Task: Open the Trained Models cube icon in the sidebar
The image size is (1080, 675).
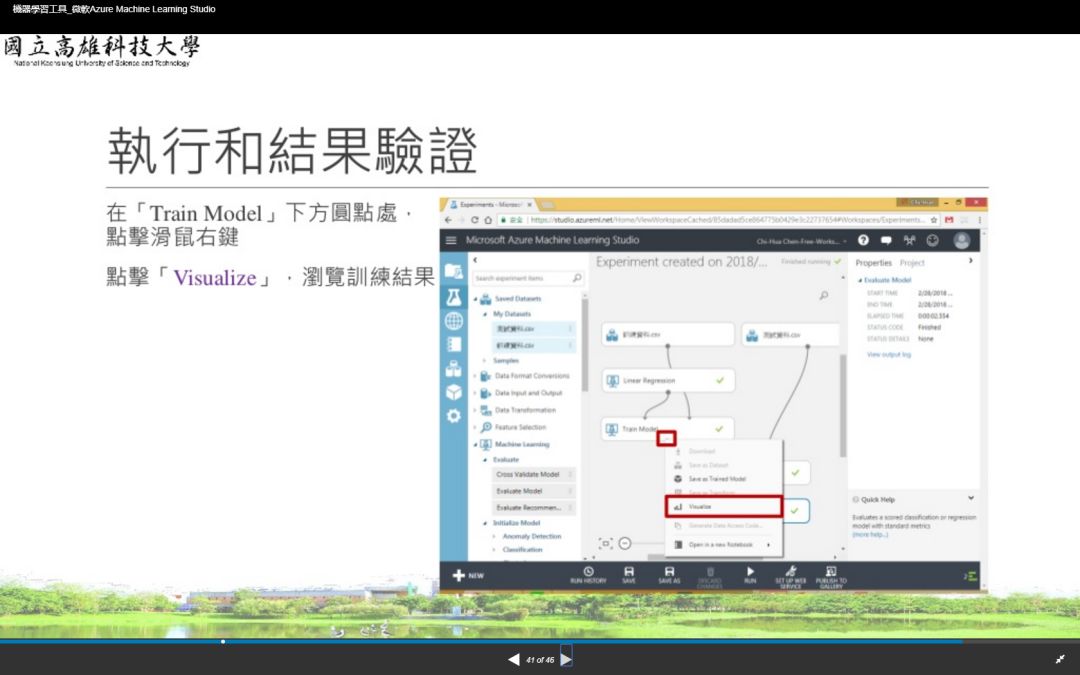Action: pos(453,392)
